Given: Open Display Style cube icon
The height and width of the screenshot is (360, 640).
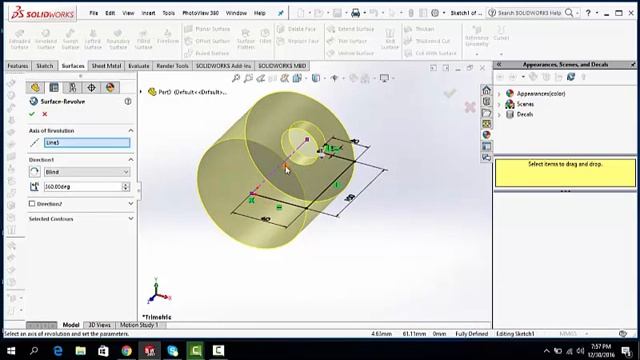Looking at the screenshot, I should (316, 78).
